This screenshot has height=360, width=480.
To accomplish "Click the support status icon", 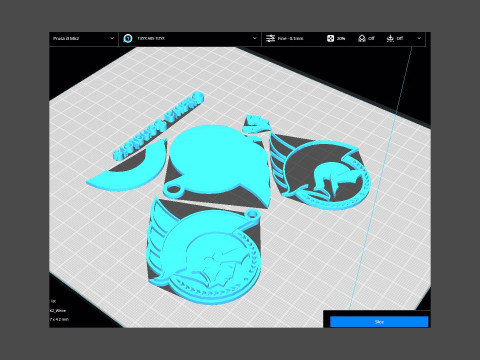I will 362,38.
